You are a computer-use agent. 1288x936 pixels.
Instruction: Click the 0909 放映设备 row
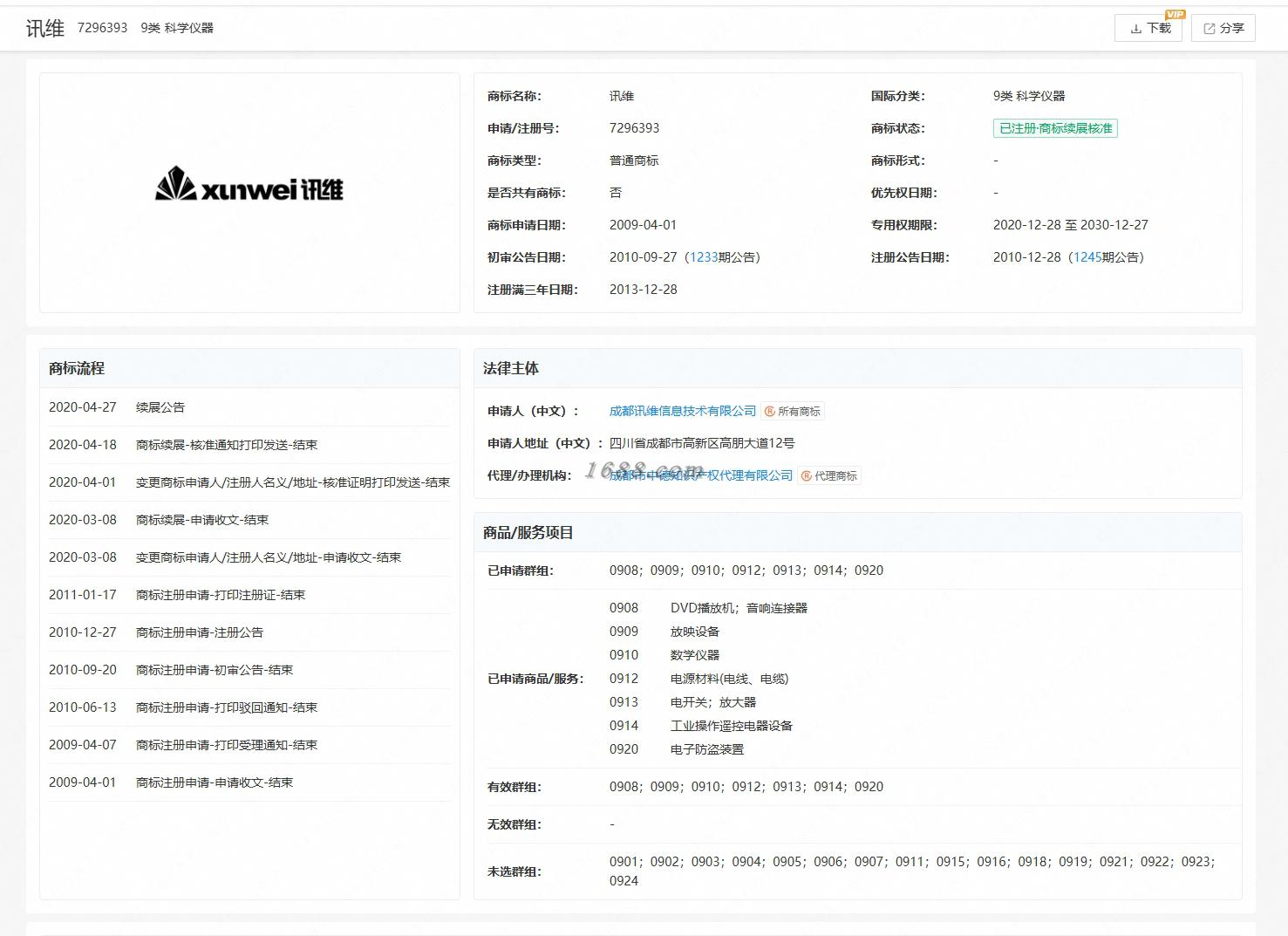[x=664, y=632]
